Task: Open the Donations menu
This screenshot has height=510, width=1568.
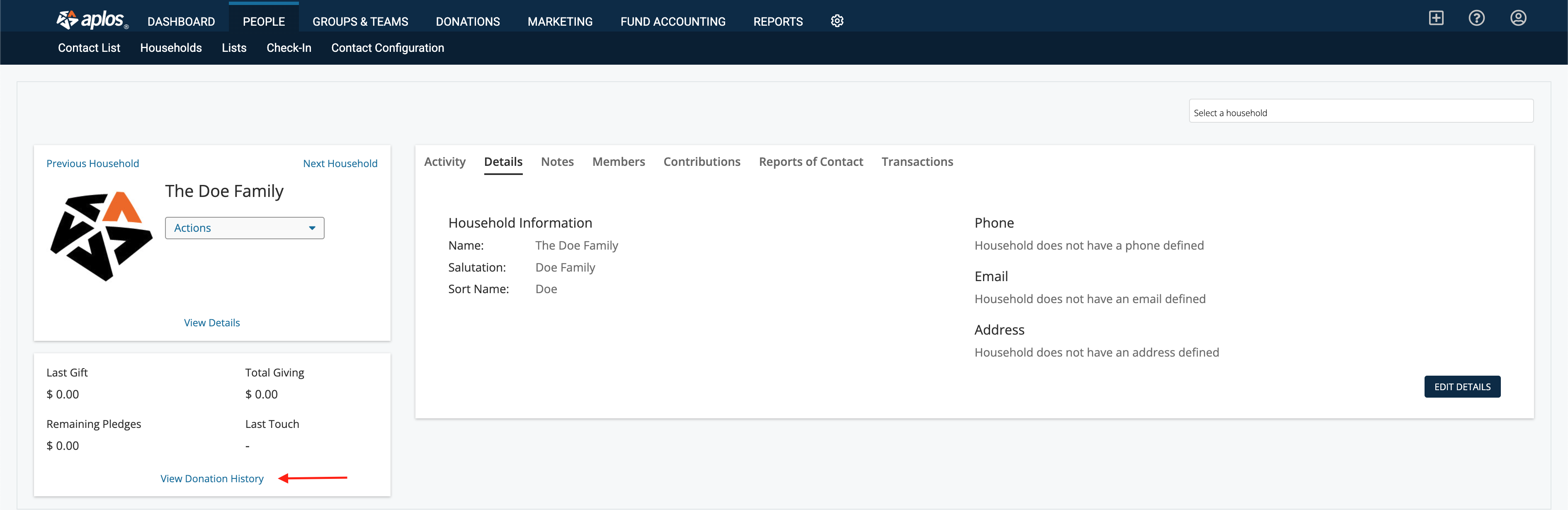Action: pos(468,21)
